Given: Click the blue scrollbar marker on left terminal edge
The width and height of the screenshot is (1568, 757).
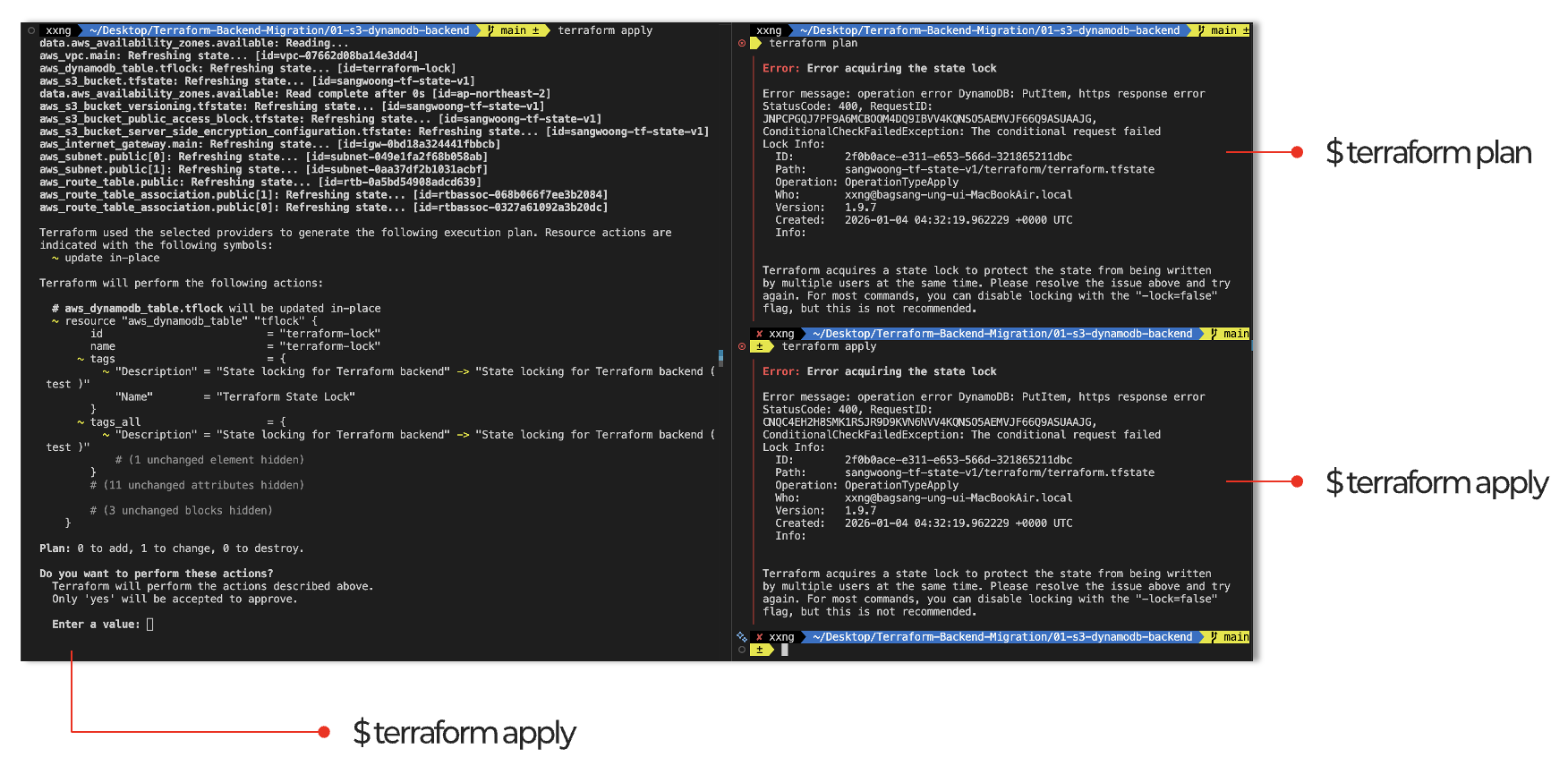Looking at the screenshot, I should 720,357.
